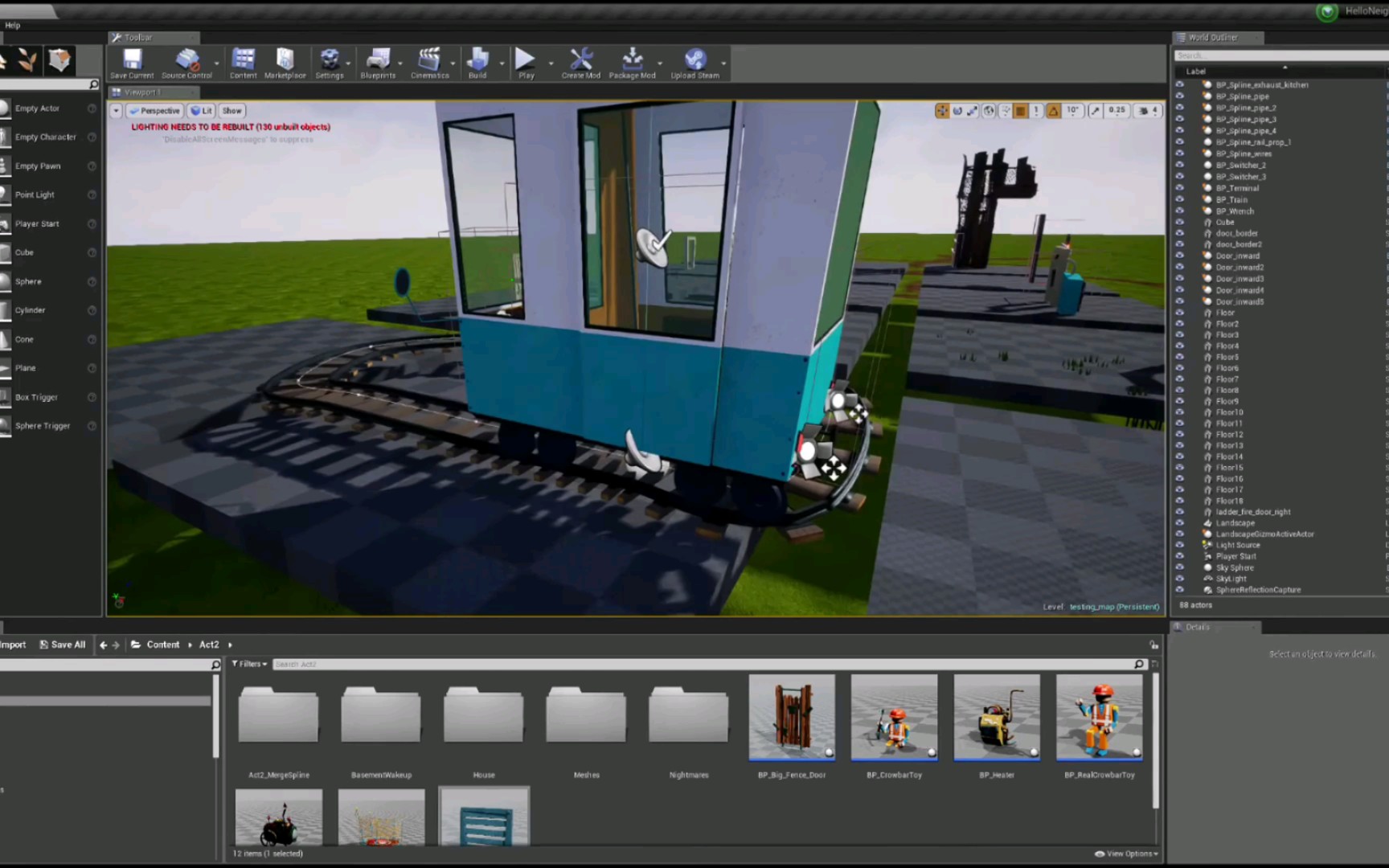The image size is (1389, 868).
Task: Select the Foliage mode icon
Action: tap(27, 60)
